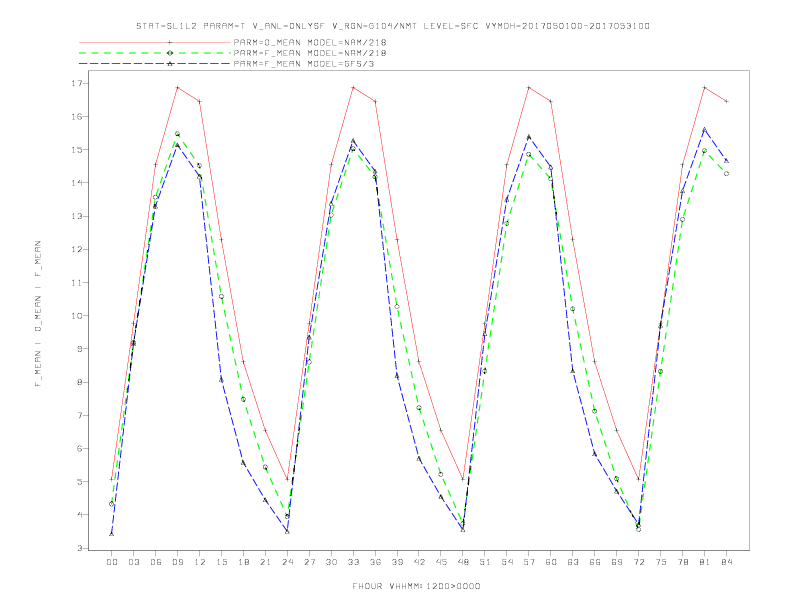
Task: Click x-axis hour label 18
Action: tap(243, 562)
